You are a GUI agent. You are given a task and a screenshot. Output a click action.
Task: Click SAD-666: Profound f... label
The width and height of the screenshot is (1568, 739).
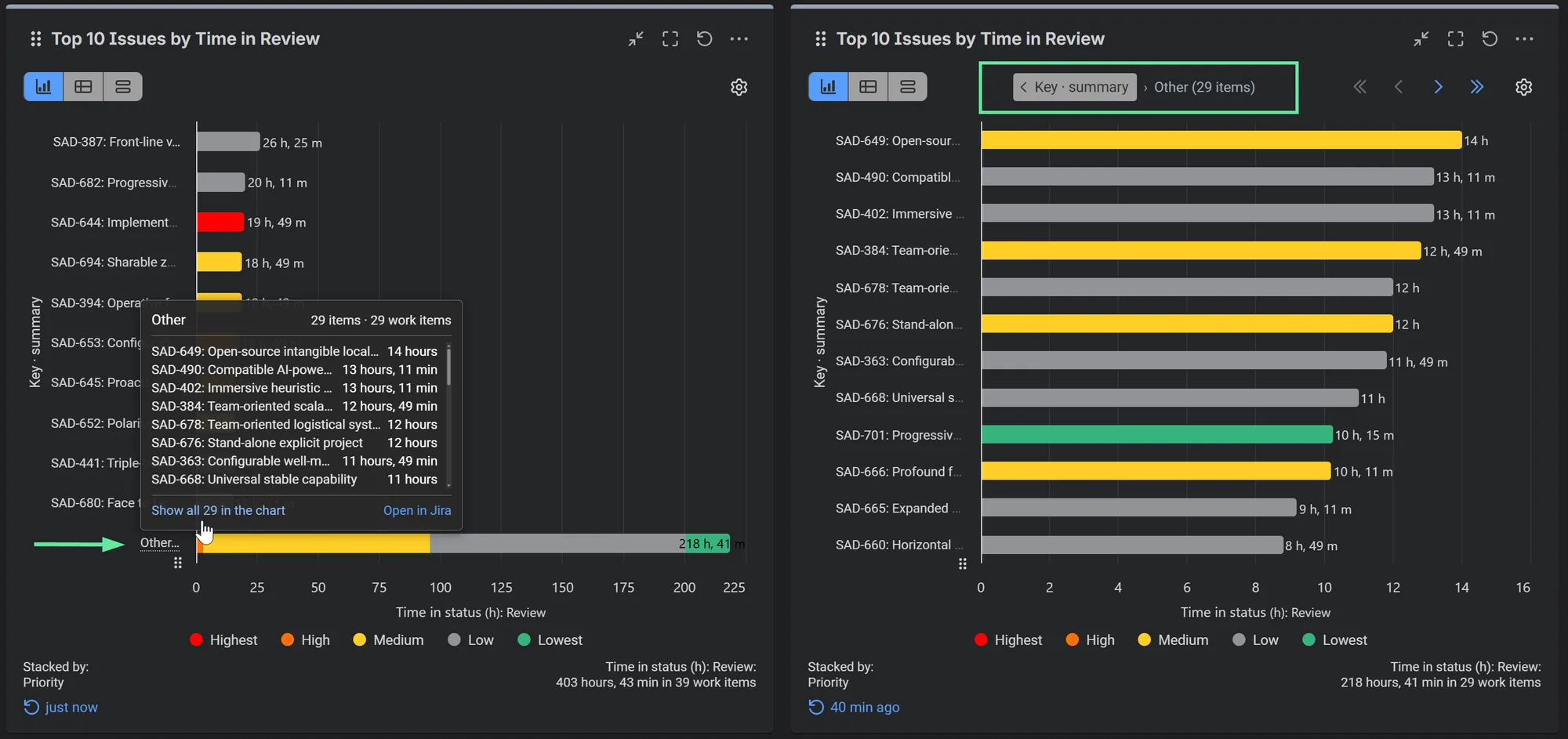click(x=898, y=471)
